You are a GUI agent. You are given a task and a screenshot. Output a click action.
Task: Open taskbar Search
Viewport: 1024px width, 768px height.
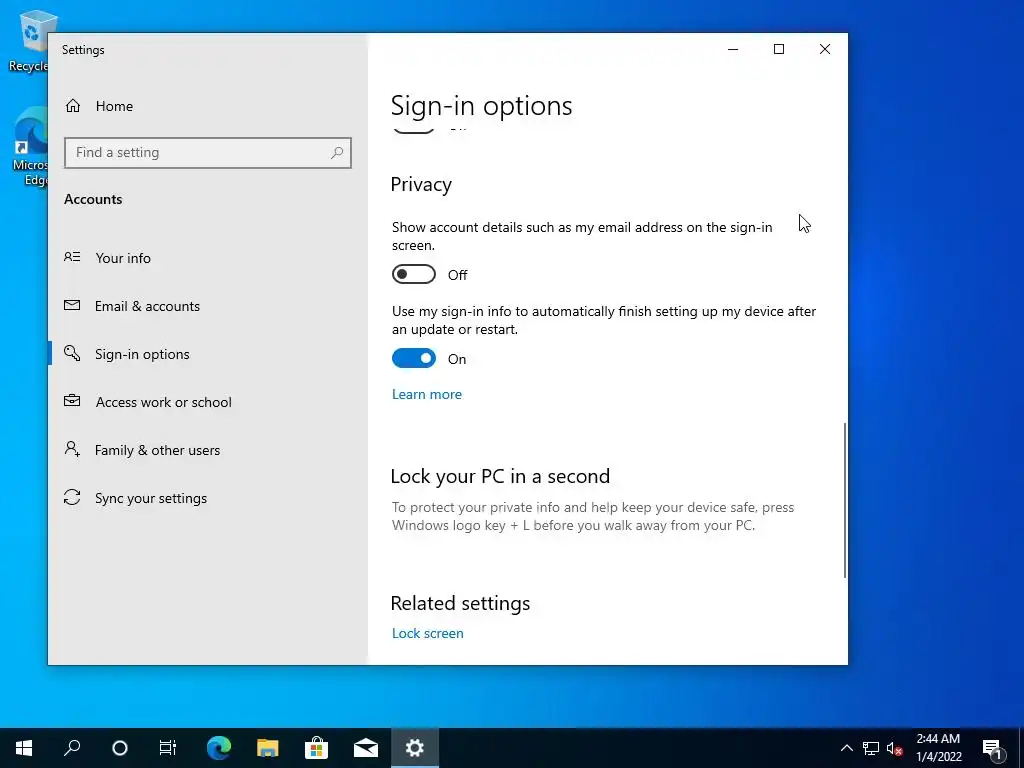[72, 748]
